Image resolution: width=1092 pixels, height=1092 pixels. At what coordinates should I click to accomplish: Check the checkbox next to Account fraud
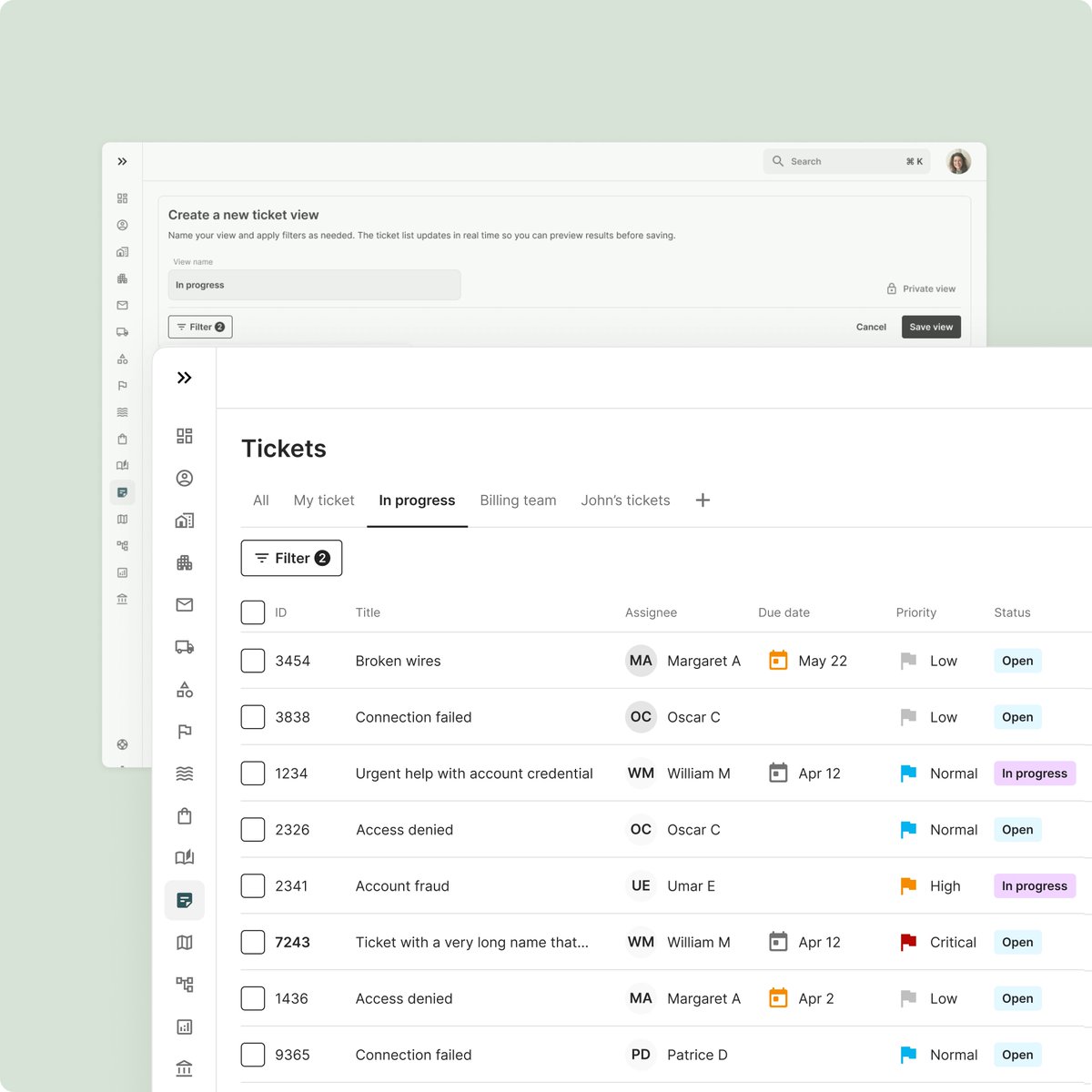click(252, 885)
